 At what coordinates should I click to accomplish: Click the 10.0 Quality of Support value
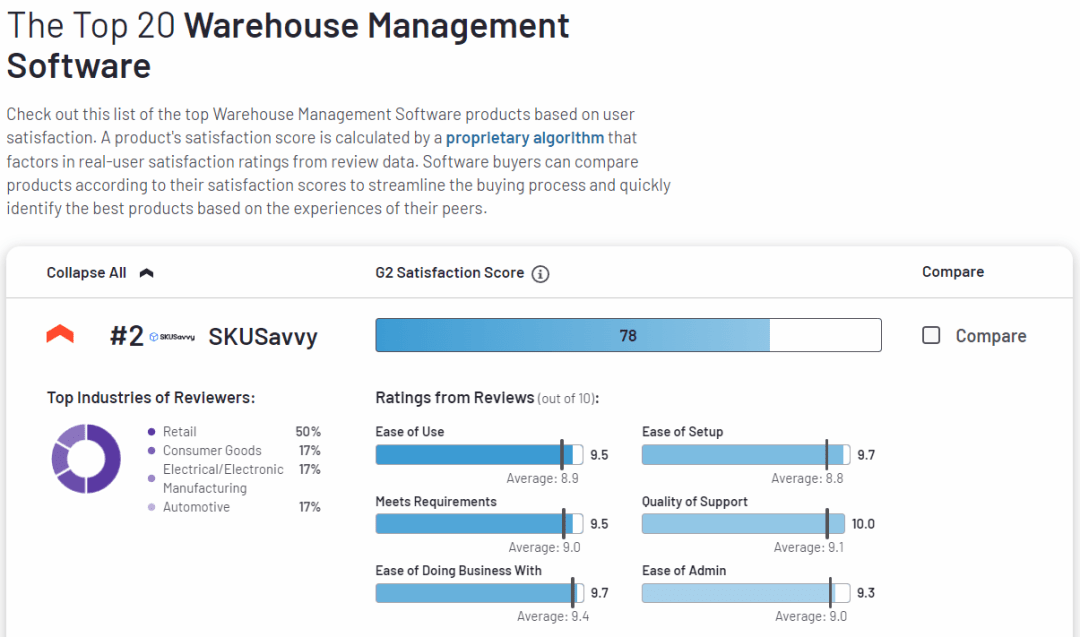pos(863,524)
